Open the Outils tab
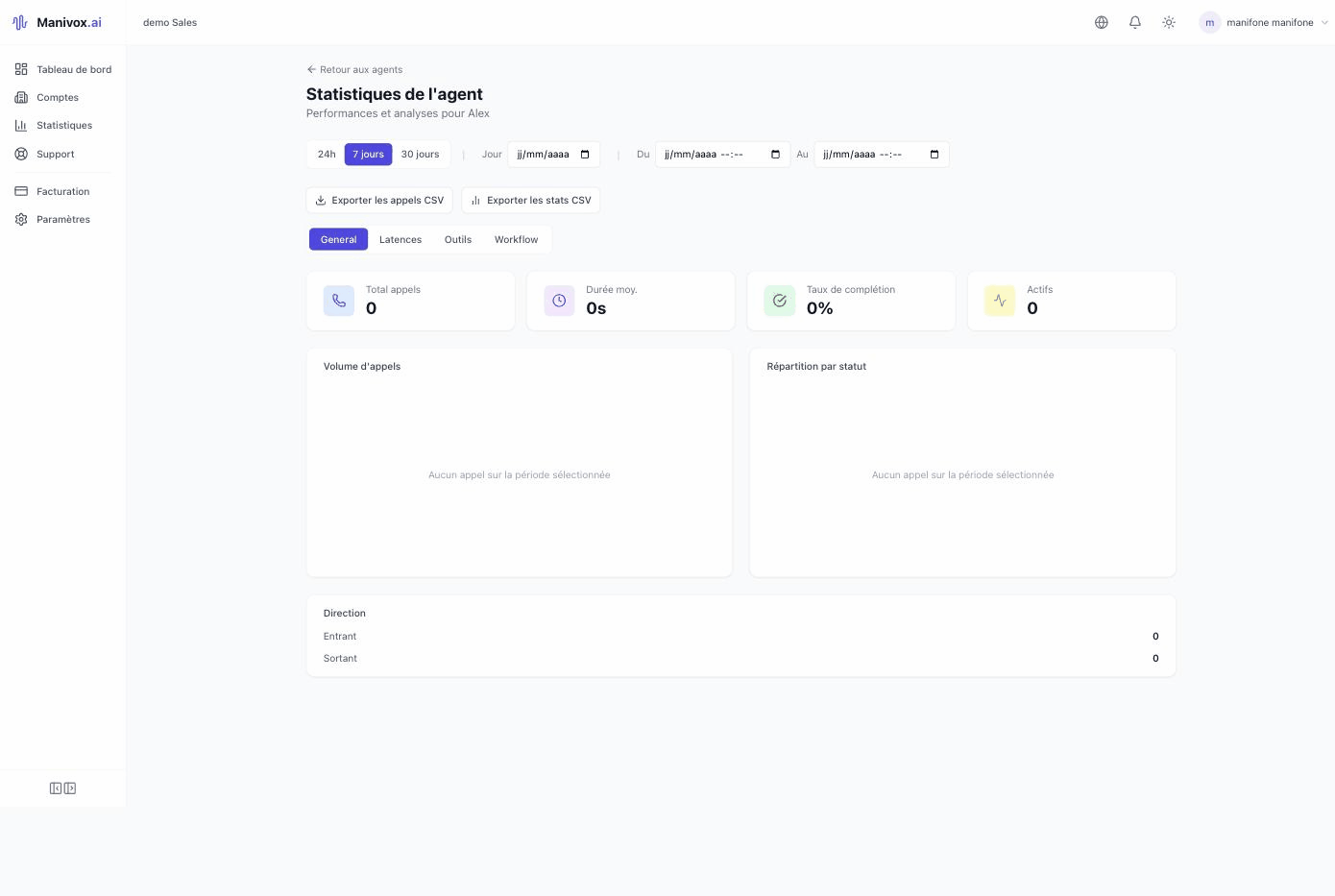This screenshot has width=1335, height=896. pos(458,239)
